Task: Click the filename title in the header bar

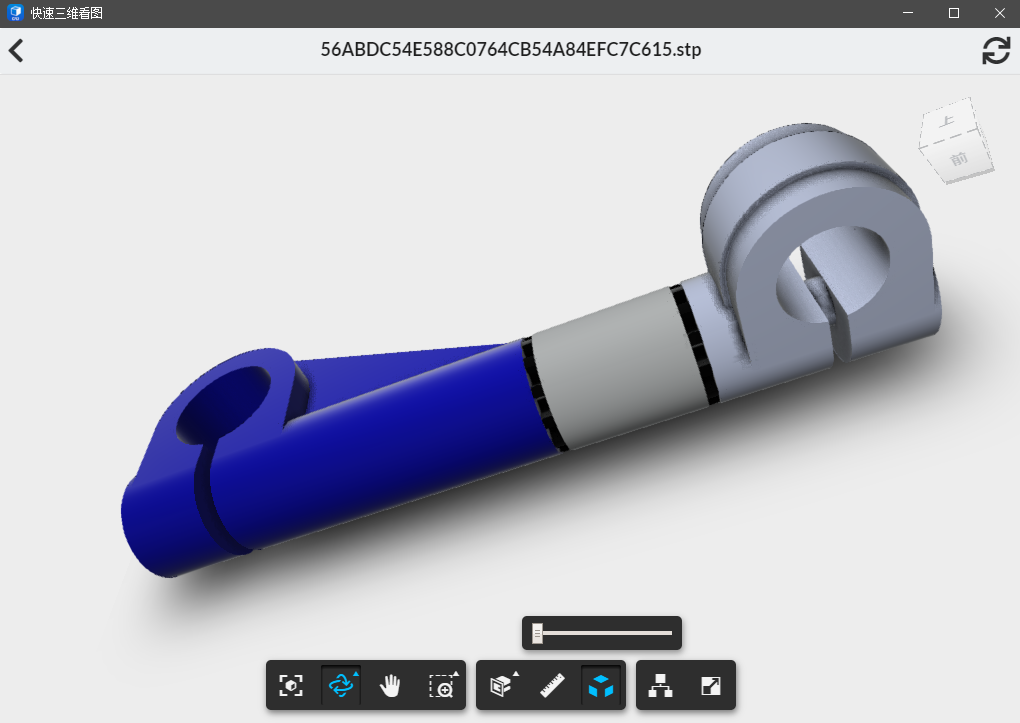Action: [511, 49]
